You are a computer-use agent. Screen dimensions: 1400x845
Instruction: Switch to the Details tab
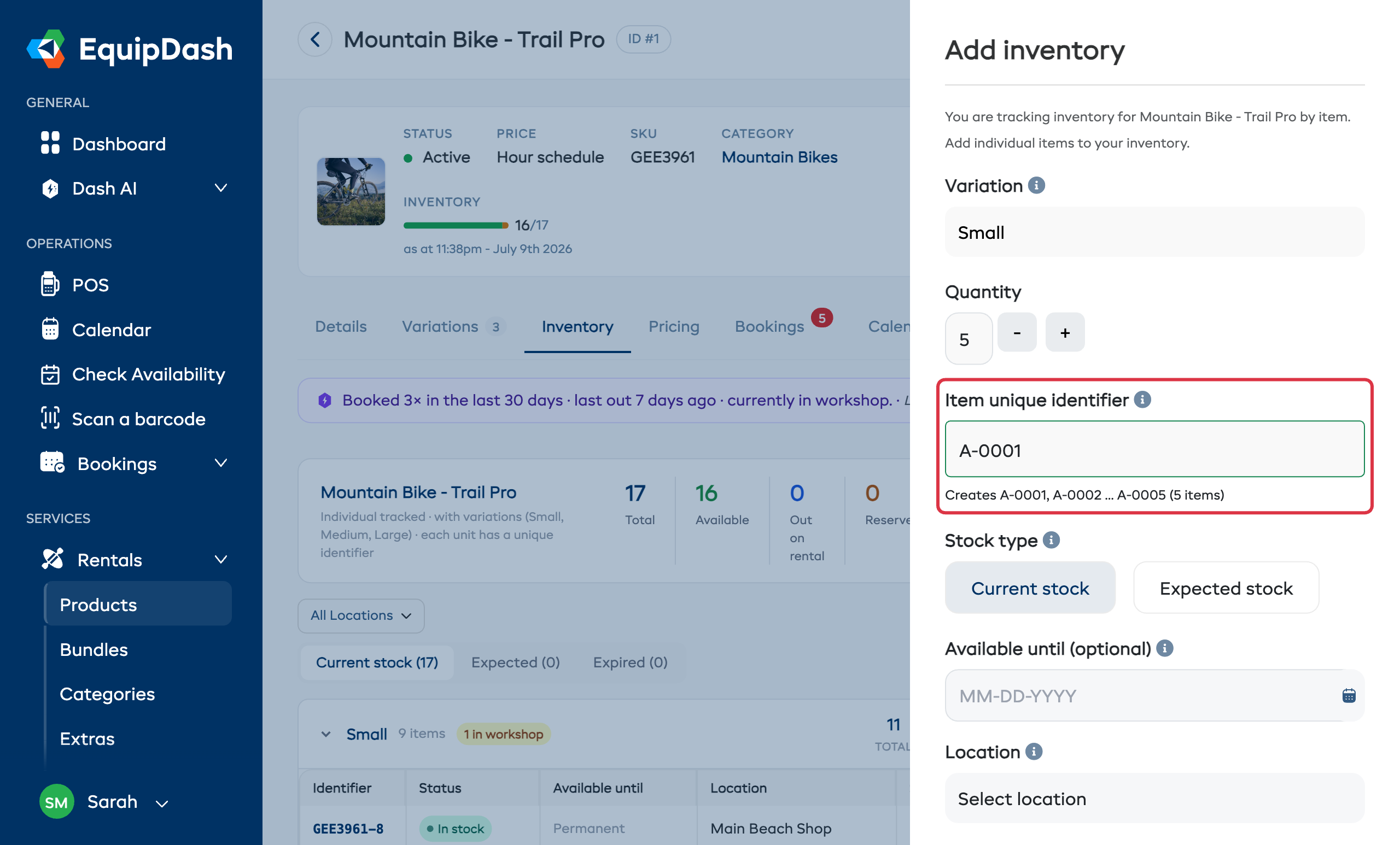point(341,326)
